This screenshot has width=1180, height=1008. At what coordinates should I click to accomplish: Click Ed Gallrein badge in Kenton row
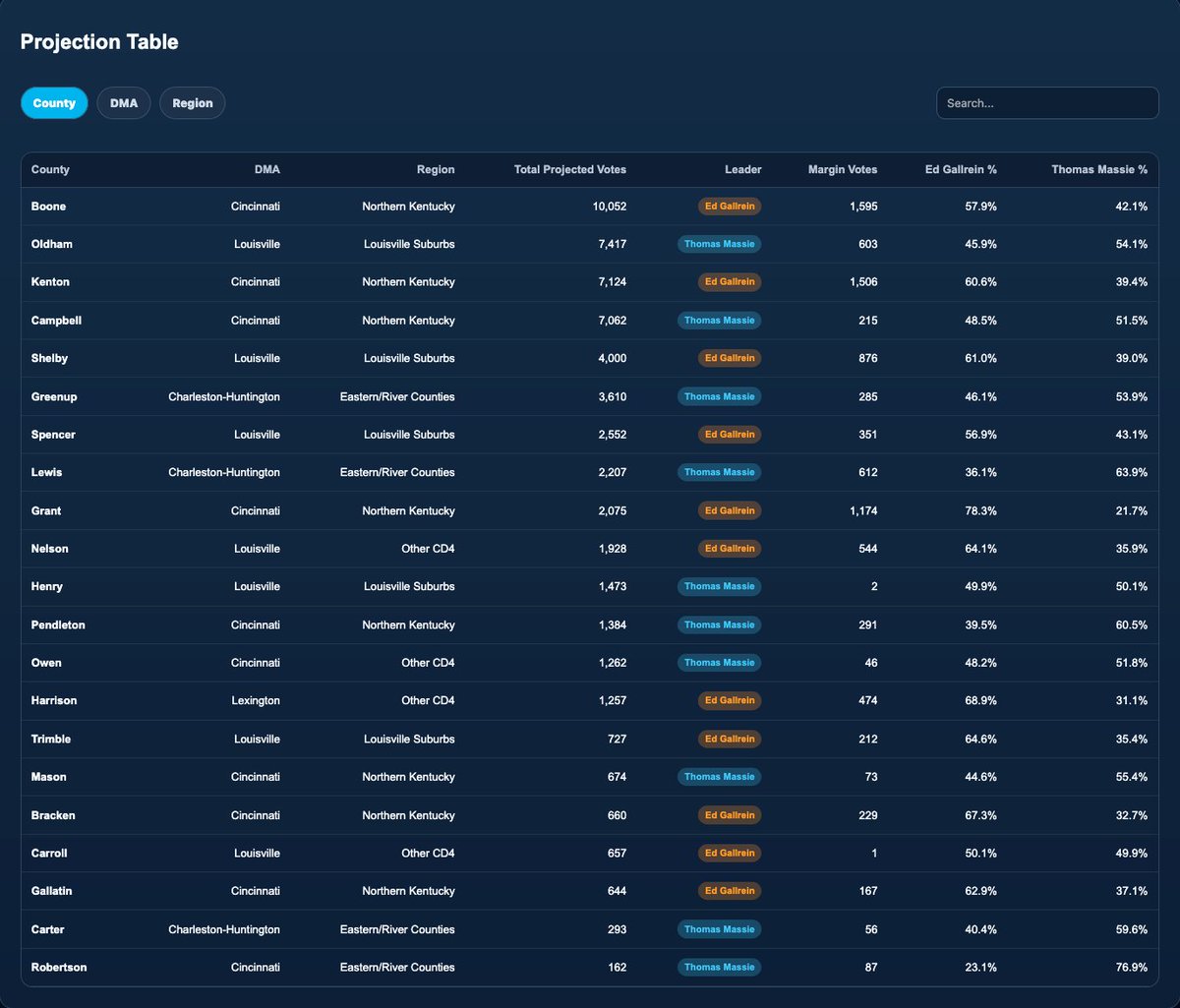pyautogui.click(x=730, y=282)
